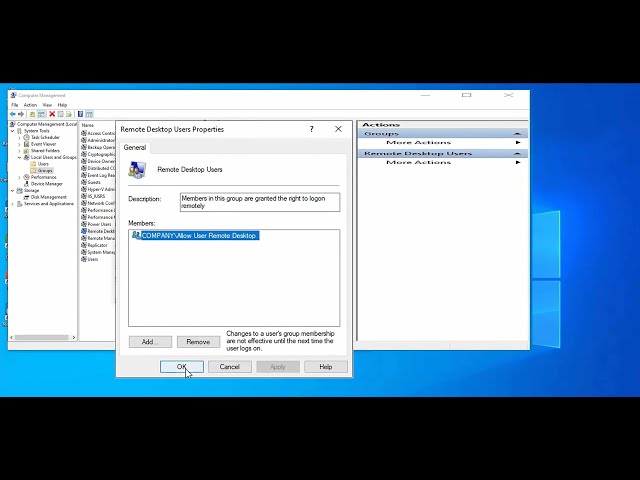Click the Groups folder icon in tree
Image resolution: width=640 pixels, height=480 pixels.
tap(33, 171)
